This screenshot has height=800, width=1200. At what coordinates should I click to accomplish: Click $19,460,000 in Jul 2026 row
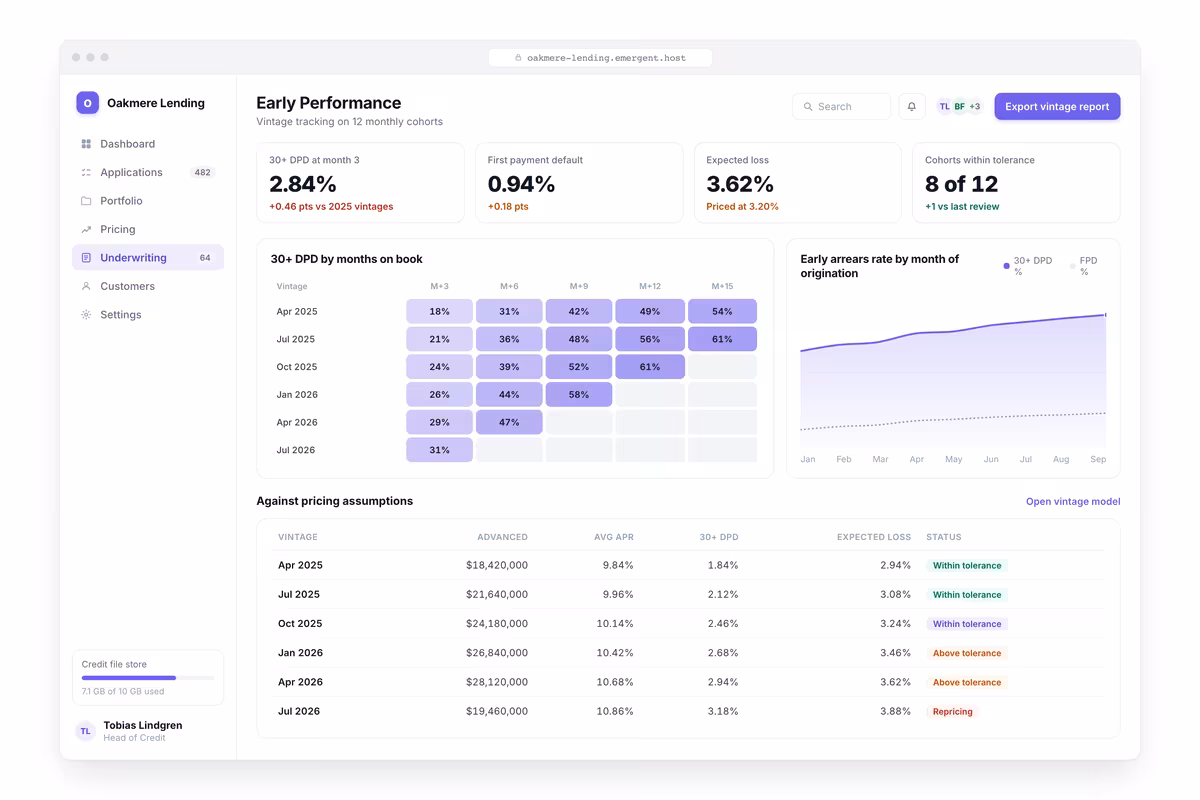497,711
